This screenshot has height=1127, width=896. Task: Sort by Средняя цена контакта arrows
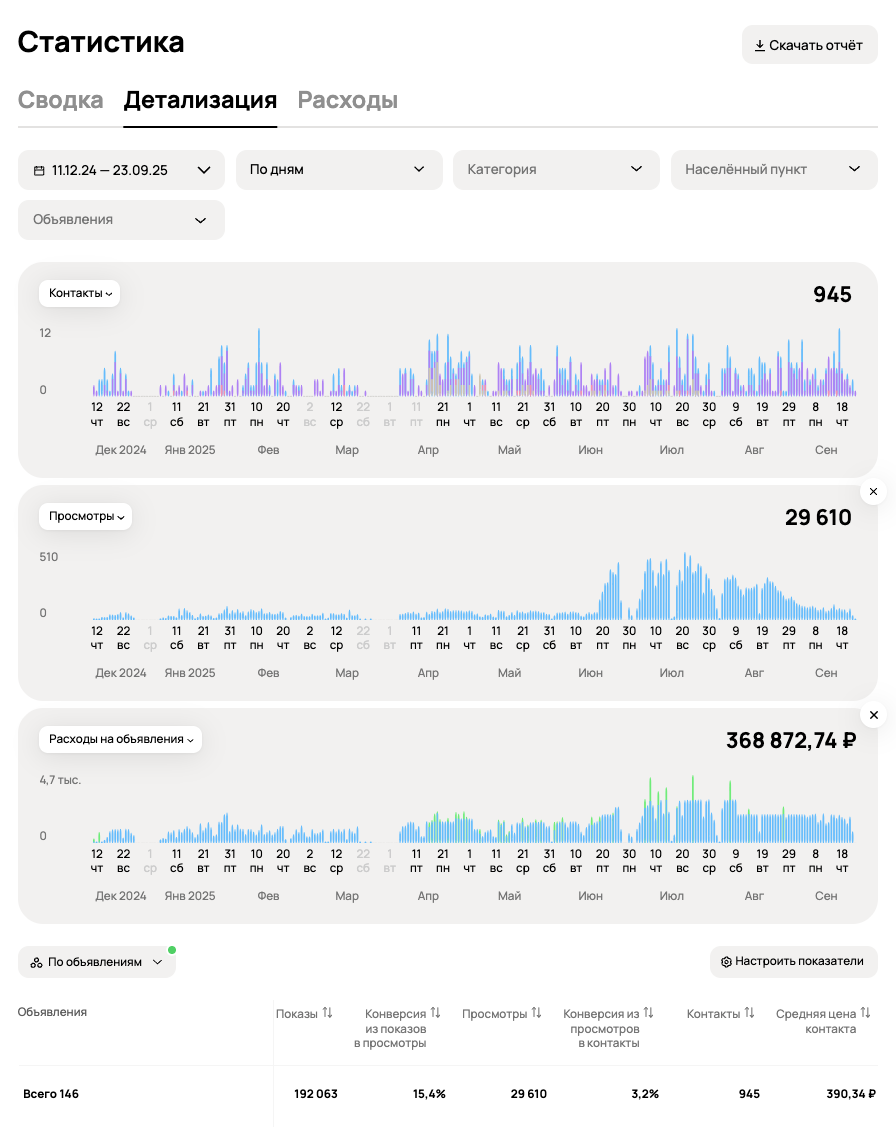pyautogui.click(x=866, y=1014)
